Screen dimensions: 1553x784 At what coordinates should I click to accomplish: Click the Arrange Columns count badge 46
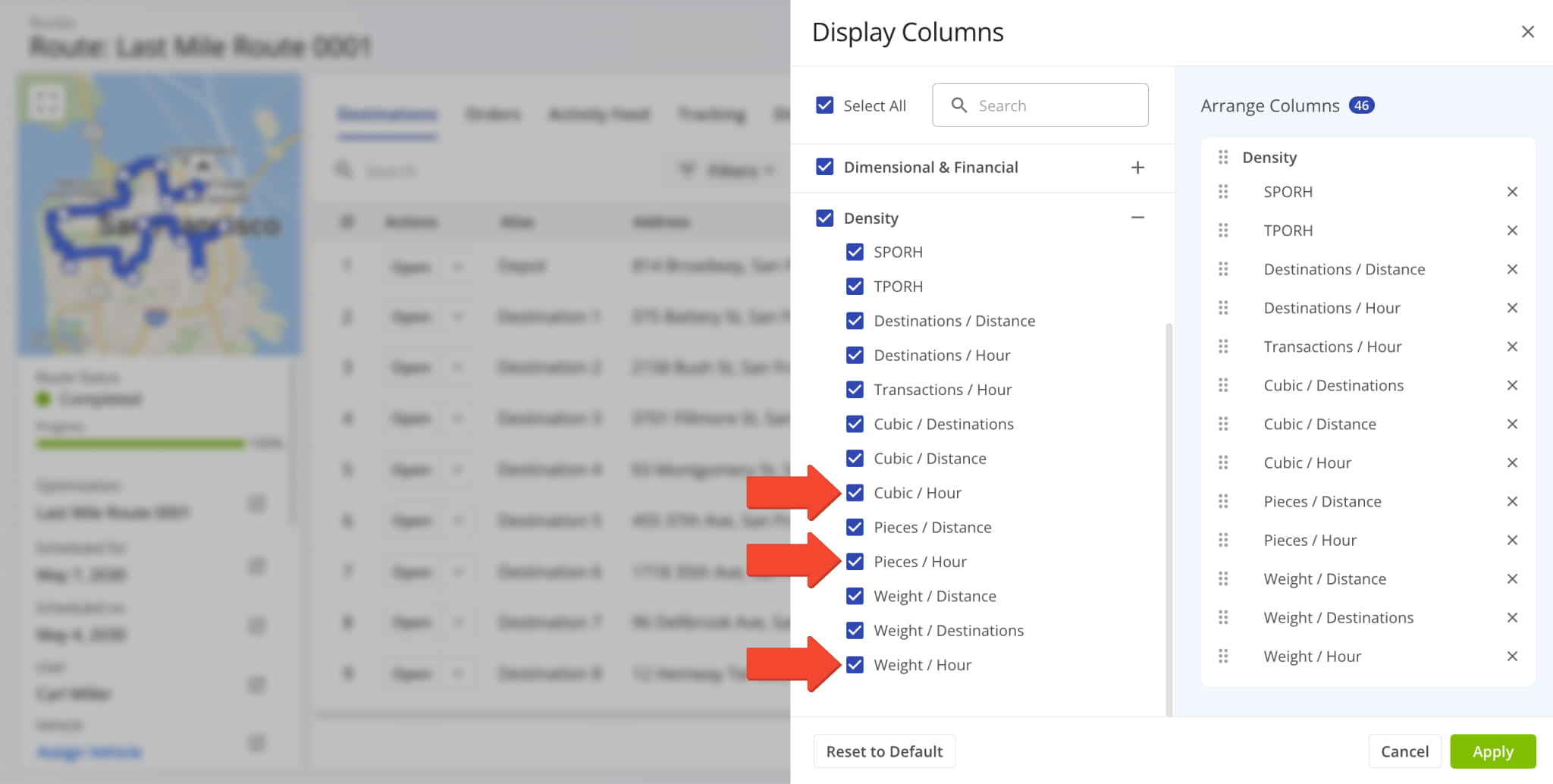1361,105
